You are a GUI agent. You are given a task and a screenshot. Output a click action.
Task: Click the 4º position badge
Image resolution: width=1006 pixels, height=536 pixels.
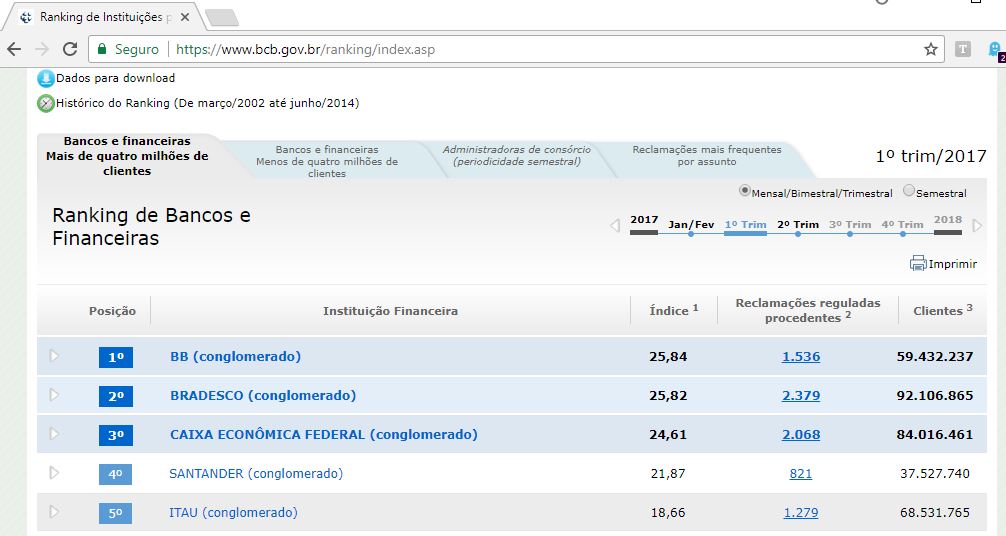tap(115, 474)
